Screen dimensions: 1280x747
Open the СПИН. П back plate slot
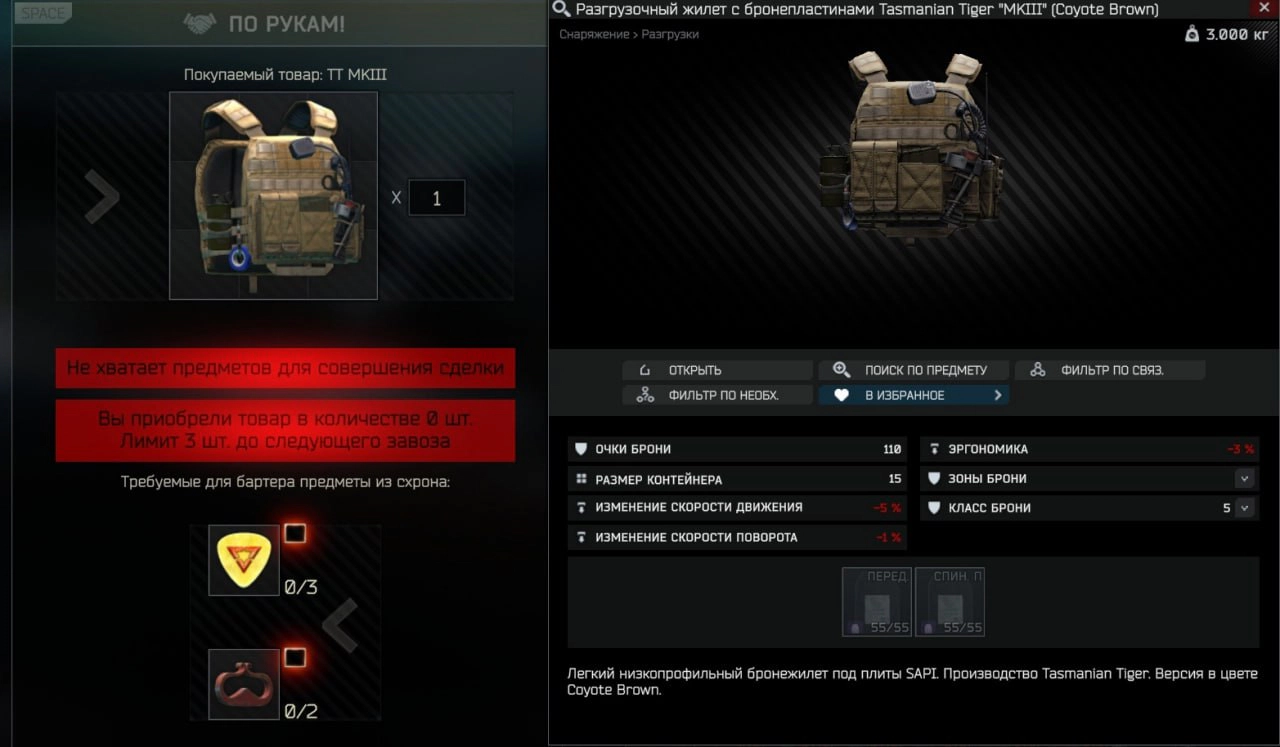(950, 602)
